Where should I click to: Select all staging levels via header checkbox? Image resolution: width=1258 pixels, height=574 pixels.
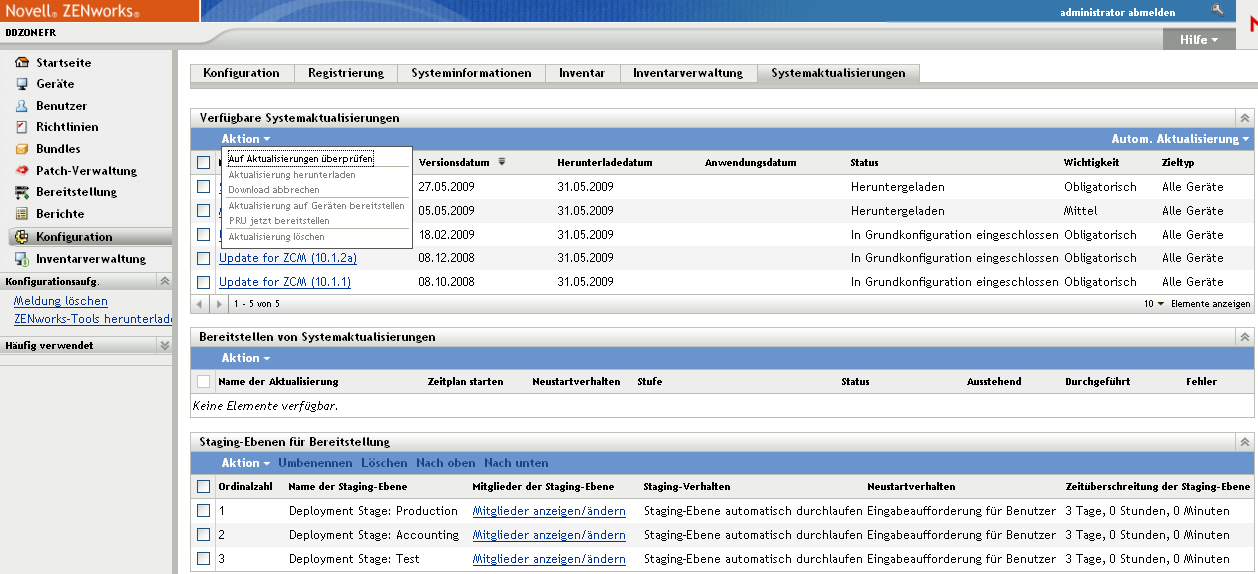point(204,487)
